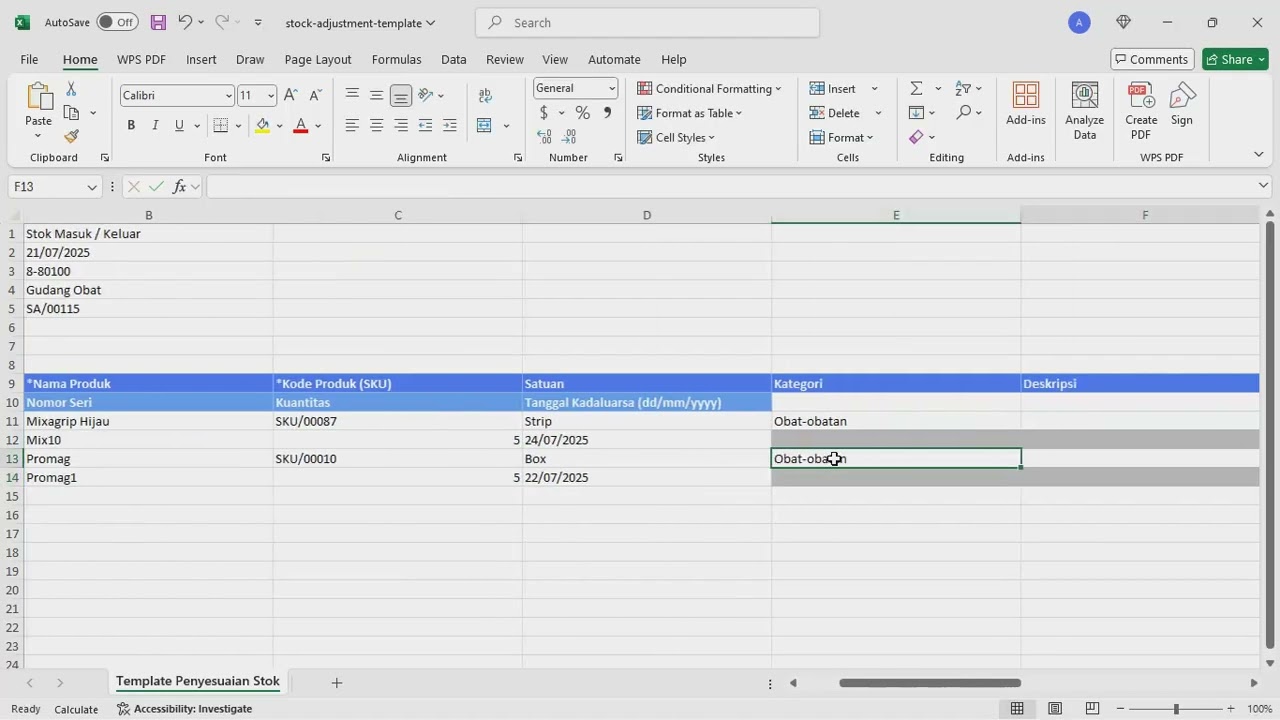Image resolution: width=1280 pixels, height=720 pixels.
Task: Click into the Search box
Action: point(648,22)
